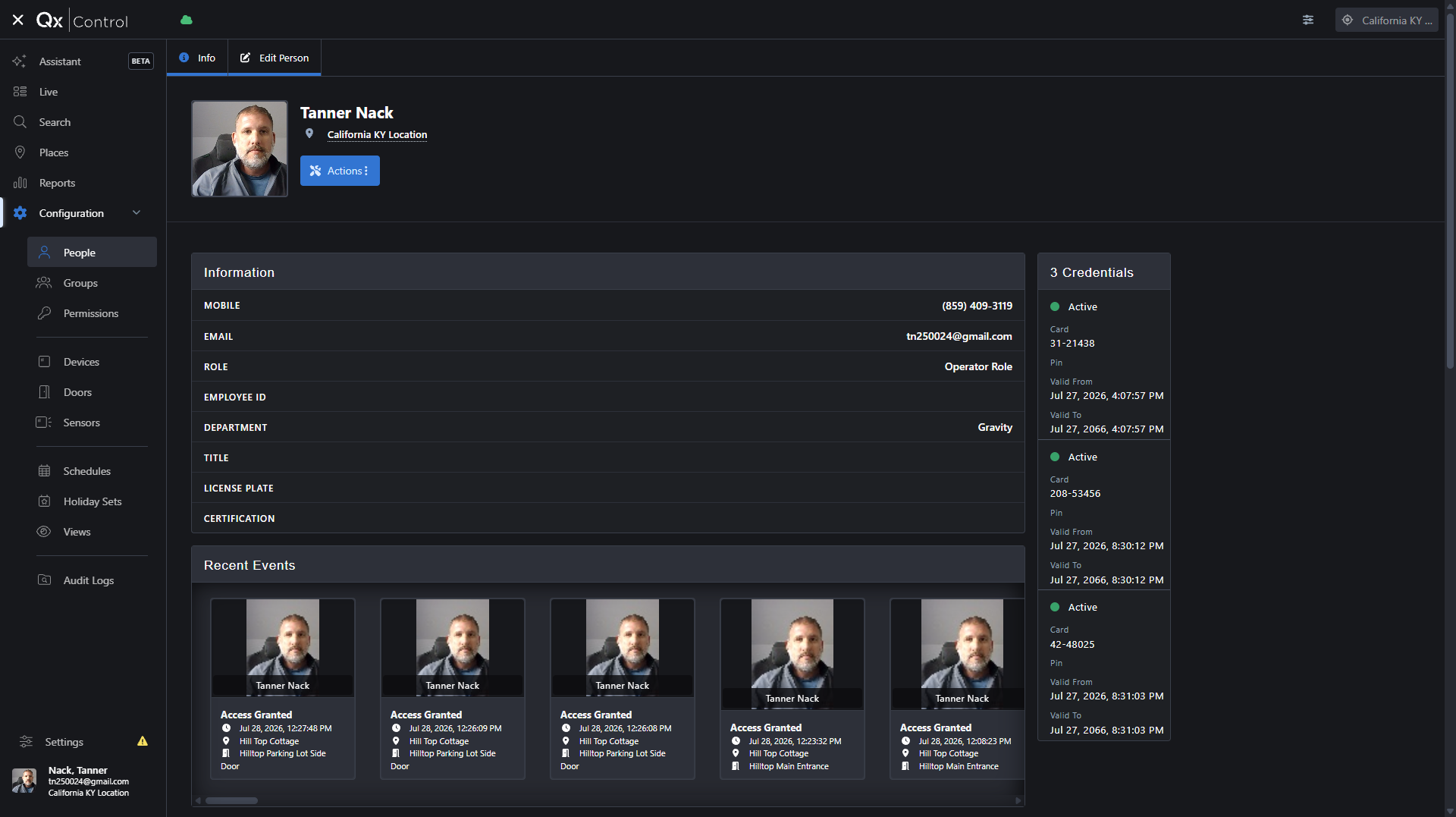This screenshot has height=817, width=1456.
Task: Click the Views eye icon
Action: [x=44, y=532]
